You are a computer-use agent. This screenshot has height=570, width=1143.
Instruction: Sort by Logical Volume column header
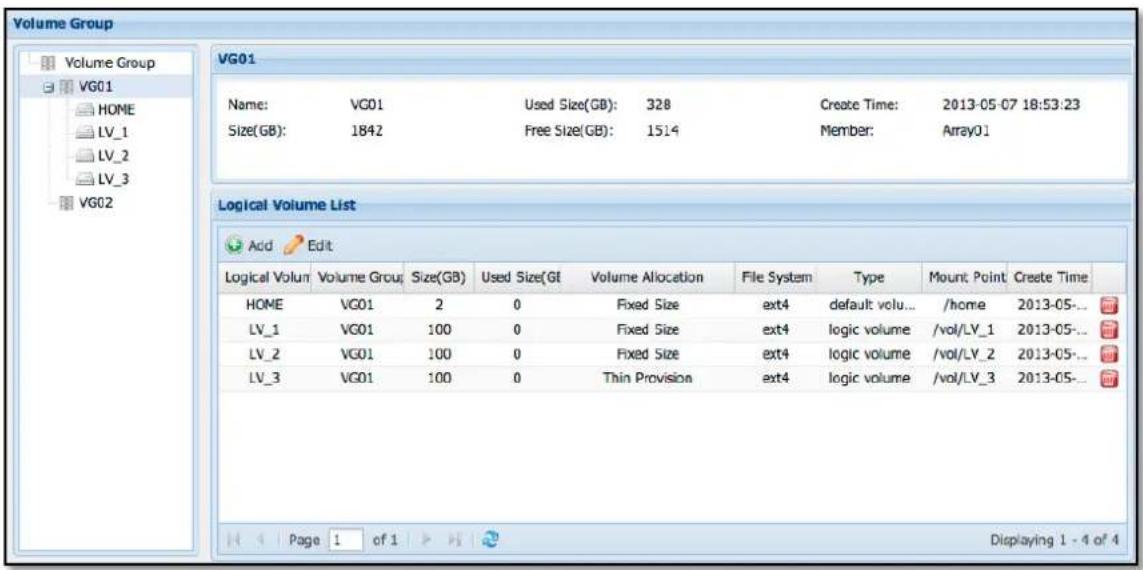266,278
